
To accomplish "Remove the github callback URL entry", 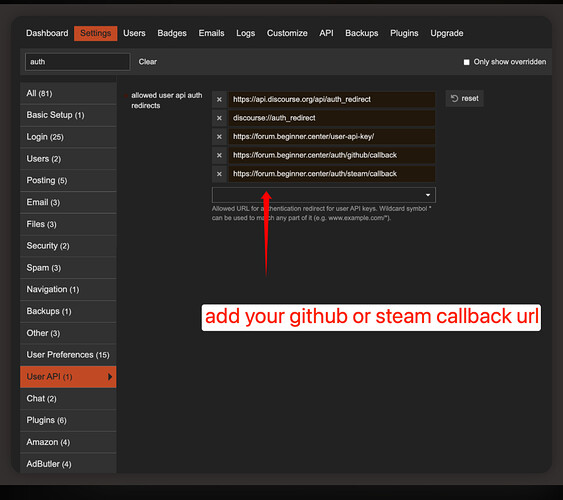I will click(219, 155).
